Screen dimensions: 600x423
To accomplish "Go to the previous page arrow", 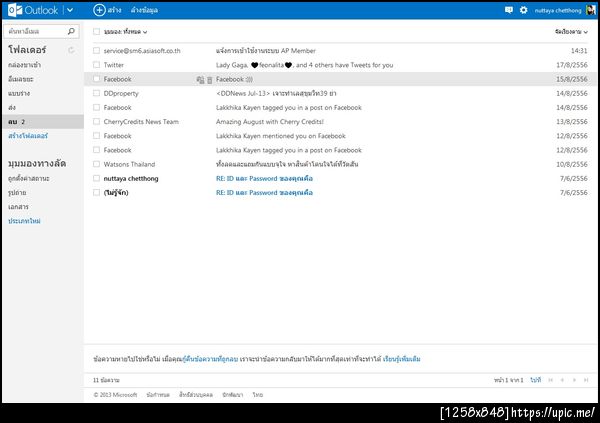I will 562,380.
